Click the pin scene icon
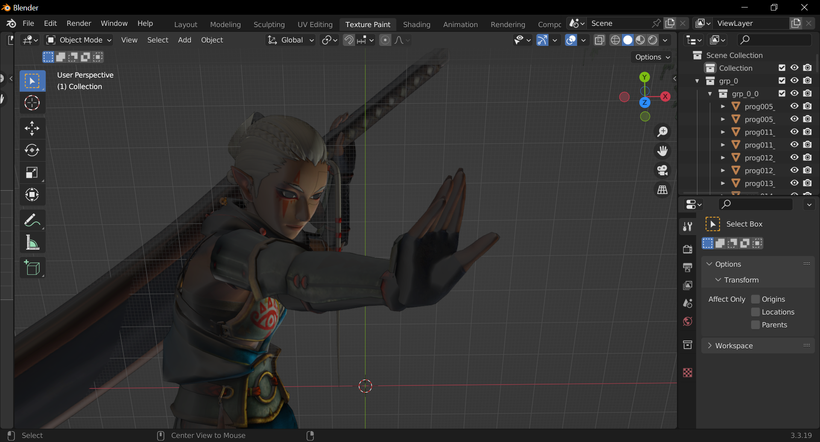 tap(656, 24)
